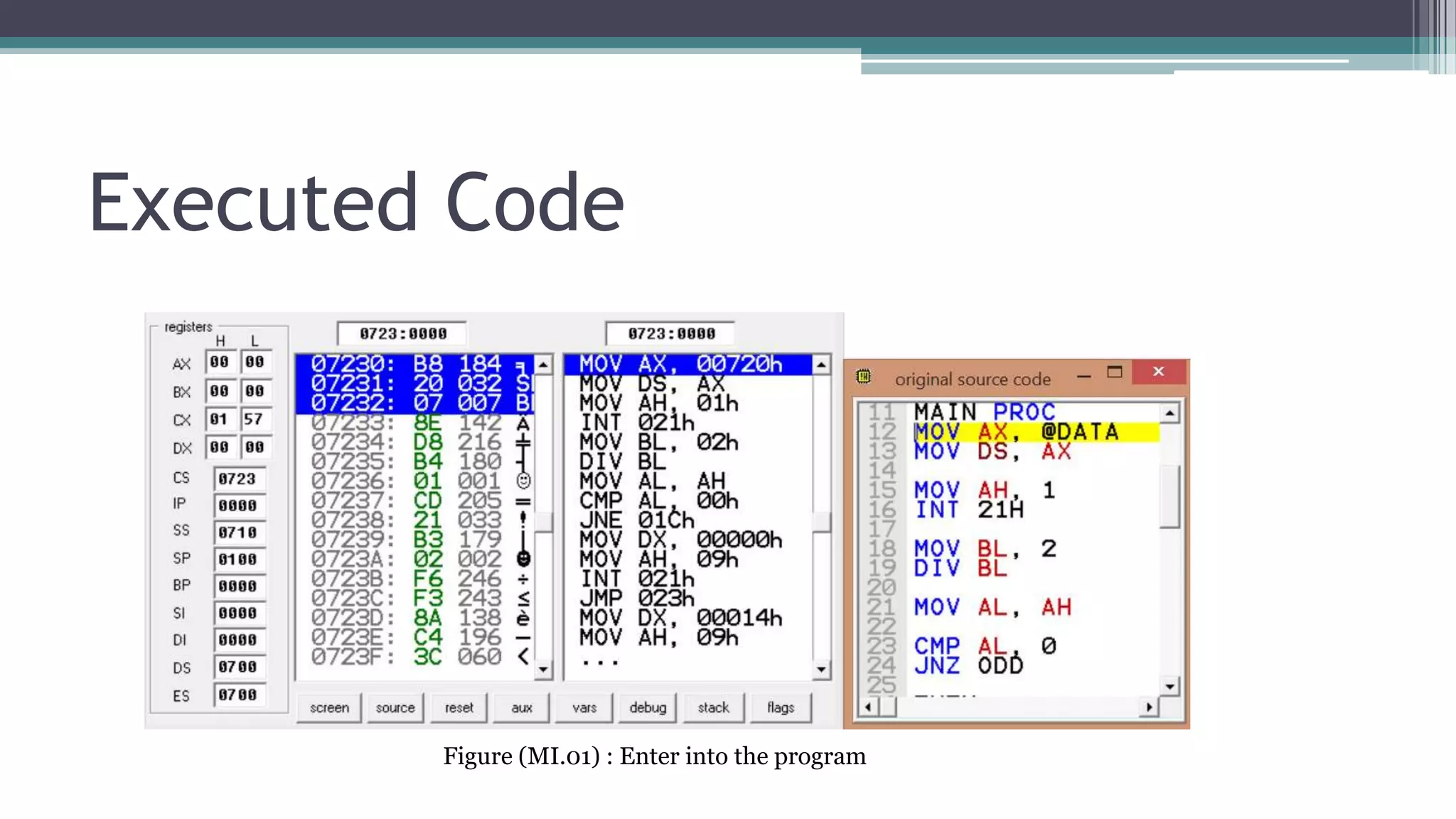Click right arrow of source code horizontal scrollbar
Viewport: 1456px width, 819px height.
coord(1149,707)
